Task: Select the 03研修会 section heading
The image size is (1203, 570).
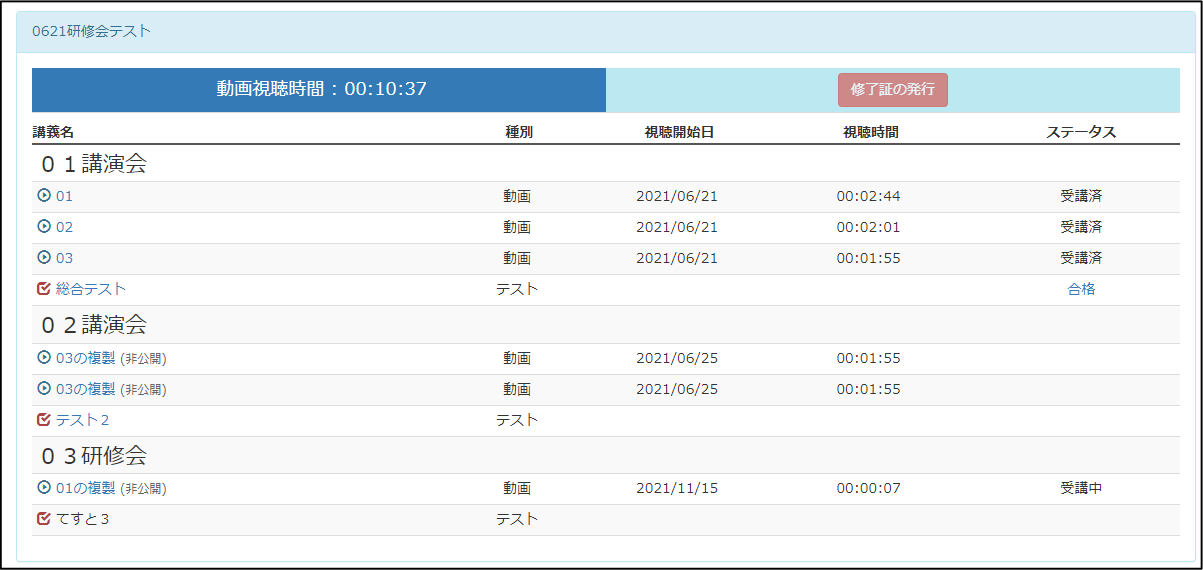Action: 94,456
